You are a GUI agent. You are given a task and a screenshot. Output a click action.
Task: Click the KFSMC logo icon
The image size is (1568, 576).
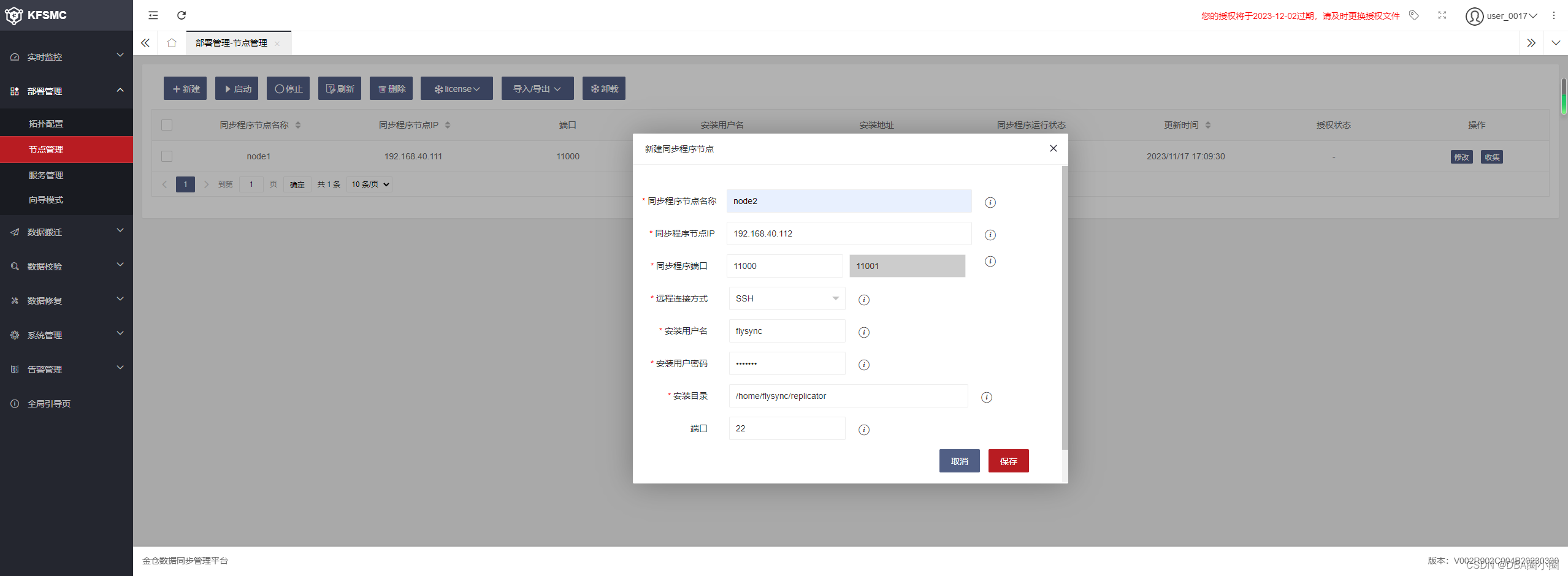click(x=13, y=15)
